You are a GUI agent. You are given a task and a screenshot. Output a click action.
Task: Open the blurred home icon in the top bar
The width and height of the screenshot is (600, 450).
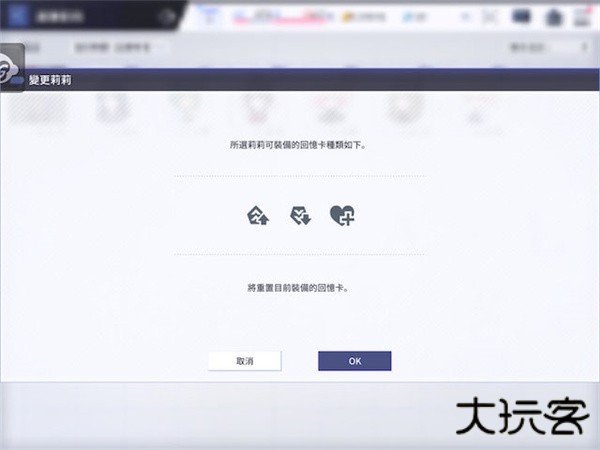[554, 18]
